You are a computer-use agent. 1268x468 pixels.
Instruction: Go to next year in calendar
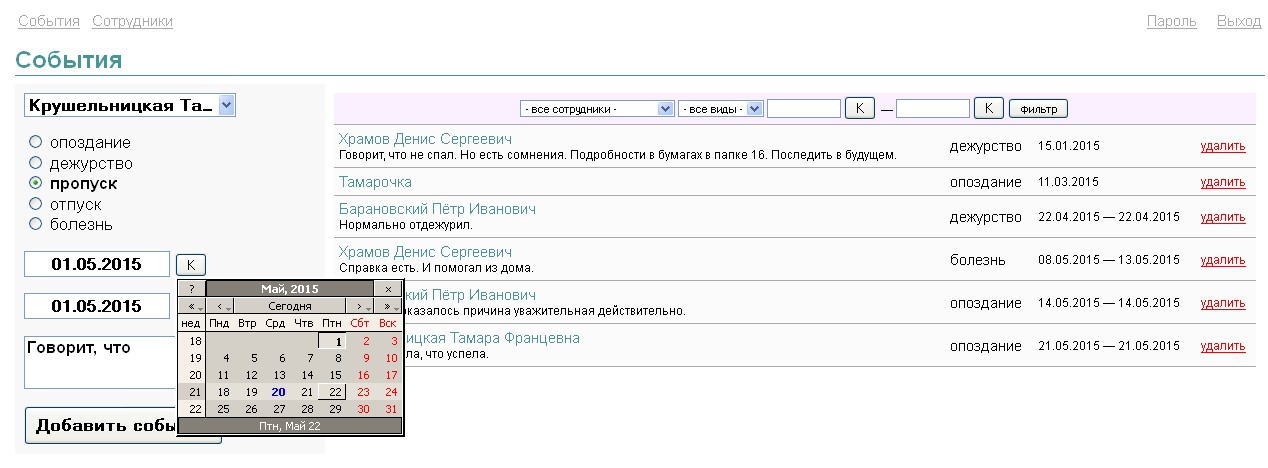tap(388, 306)
